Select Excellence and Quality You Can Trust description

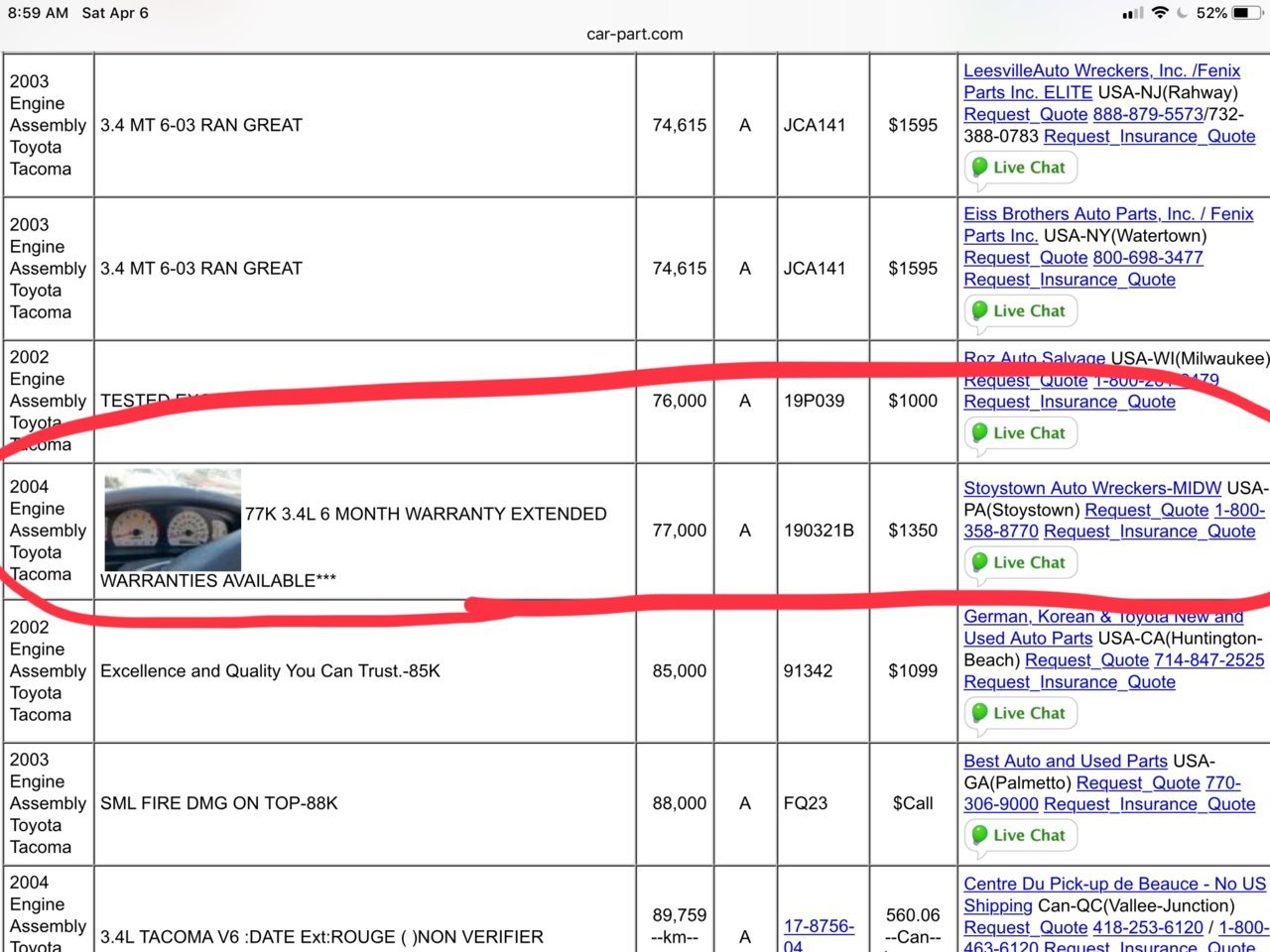click(x=270, y=670)
